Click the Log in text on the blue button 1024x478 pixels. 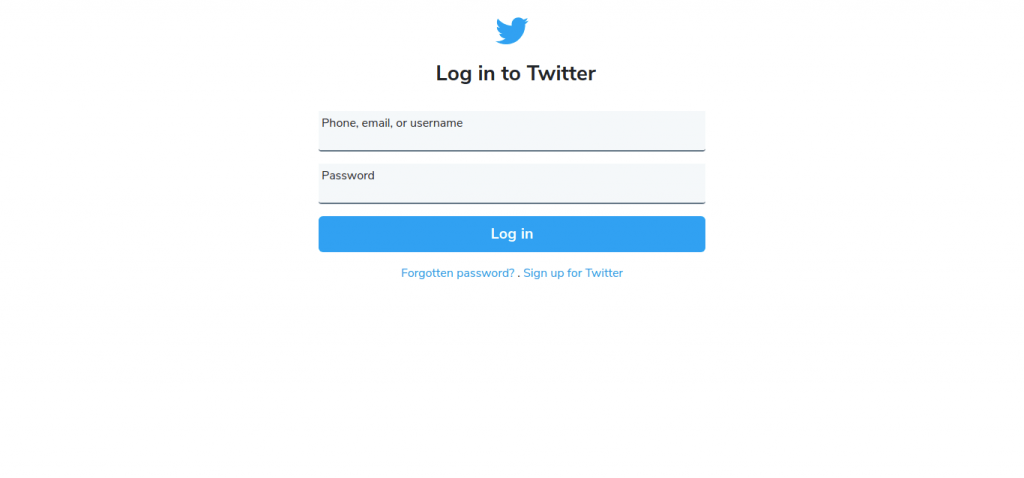512,234
